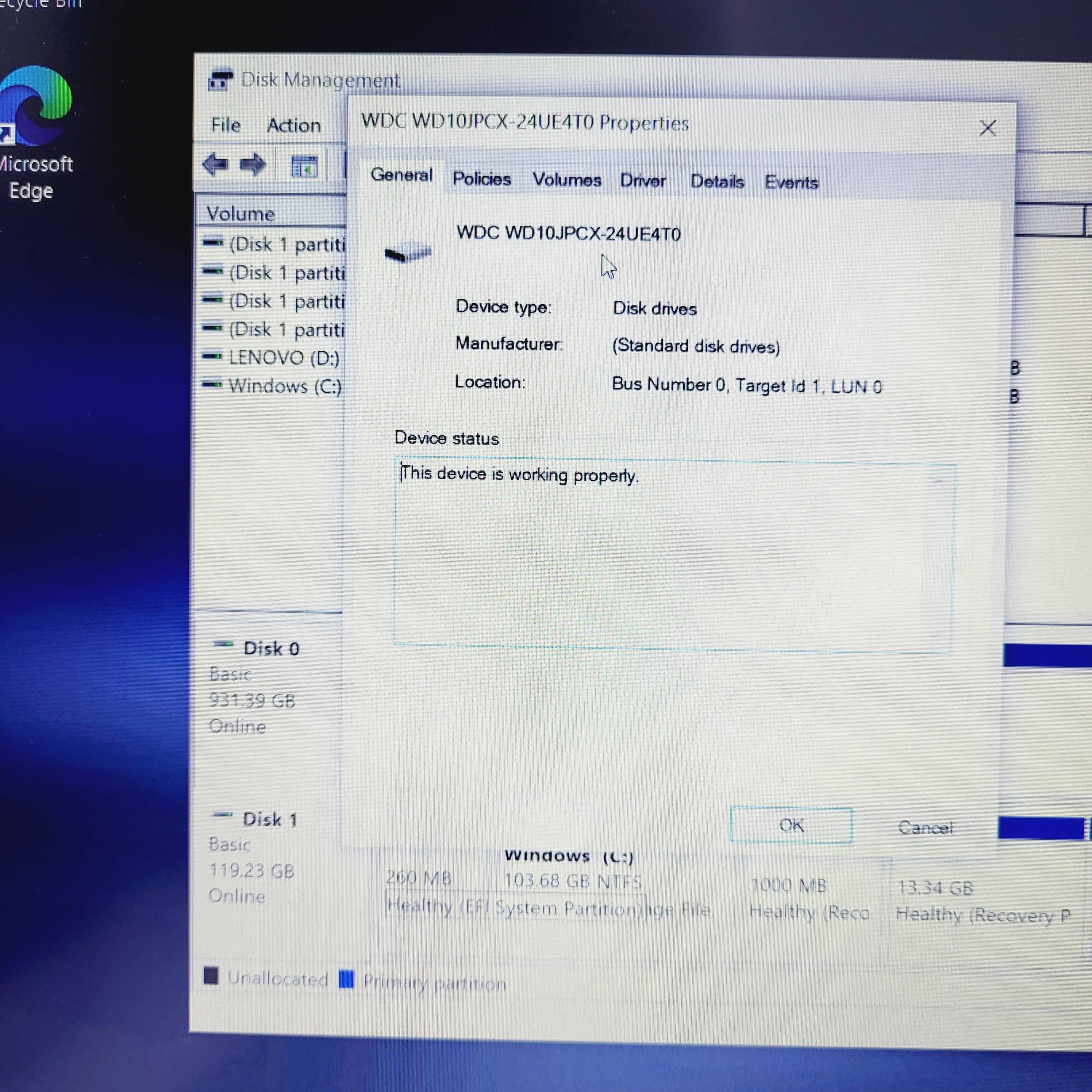Click the Forward arrow in Disk Management toolbar

pos(253,166)
